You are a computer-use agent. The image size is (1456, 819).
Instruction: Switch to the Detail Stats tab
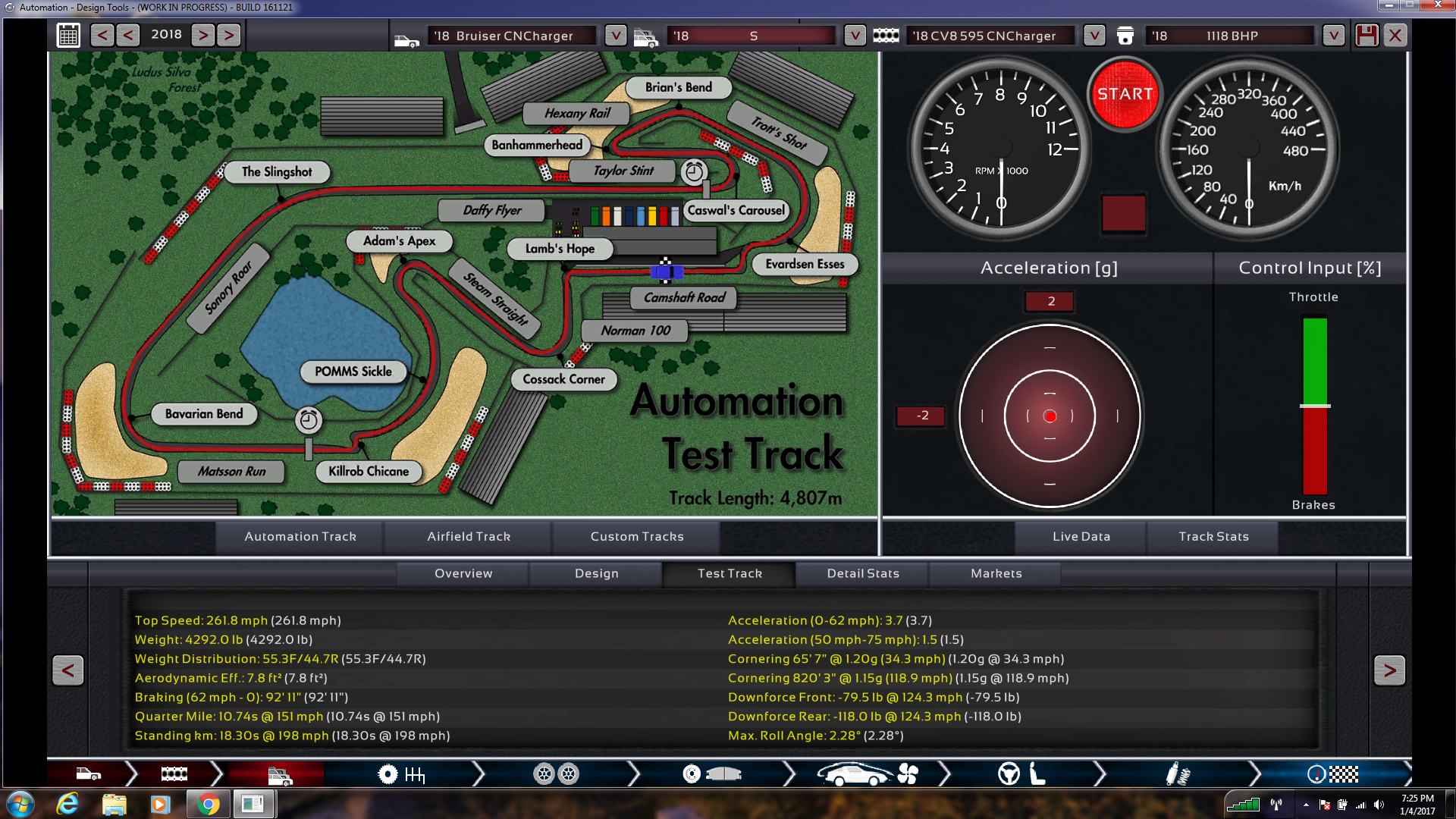click(x=862, y=573)
